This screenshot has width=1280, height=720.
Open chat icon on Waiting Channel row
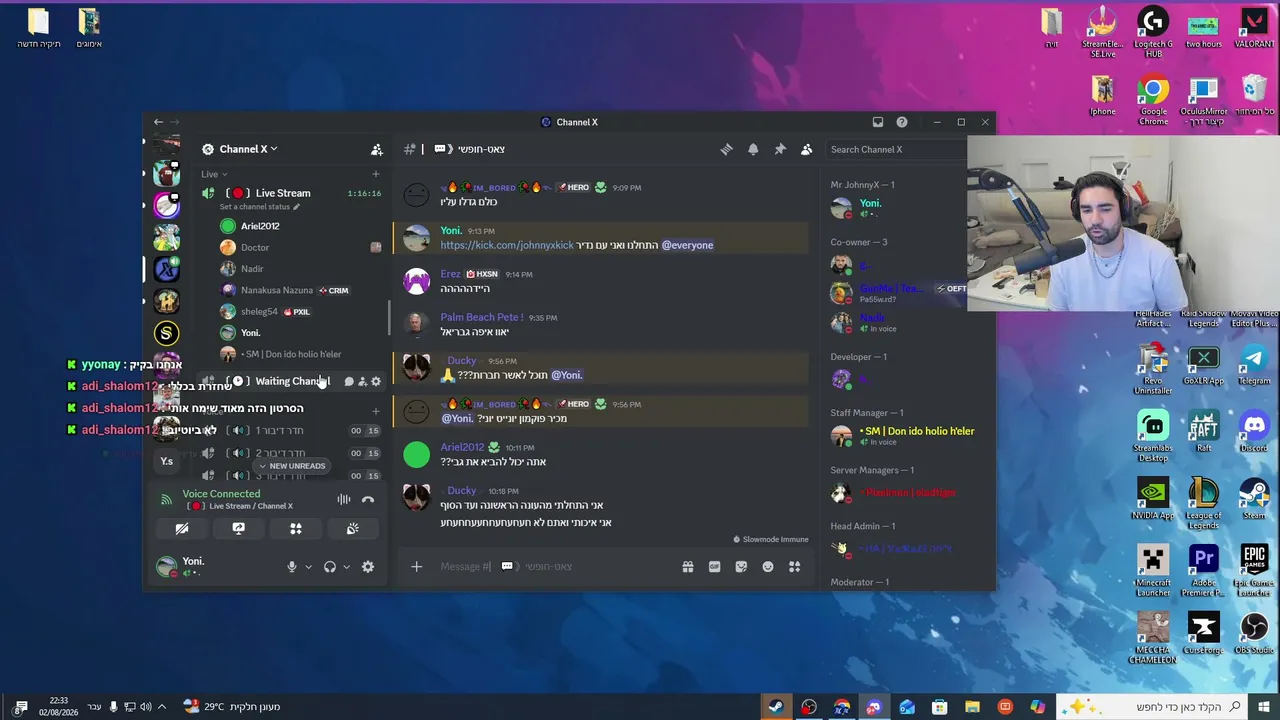(x=349, y=381)
